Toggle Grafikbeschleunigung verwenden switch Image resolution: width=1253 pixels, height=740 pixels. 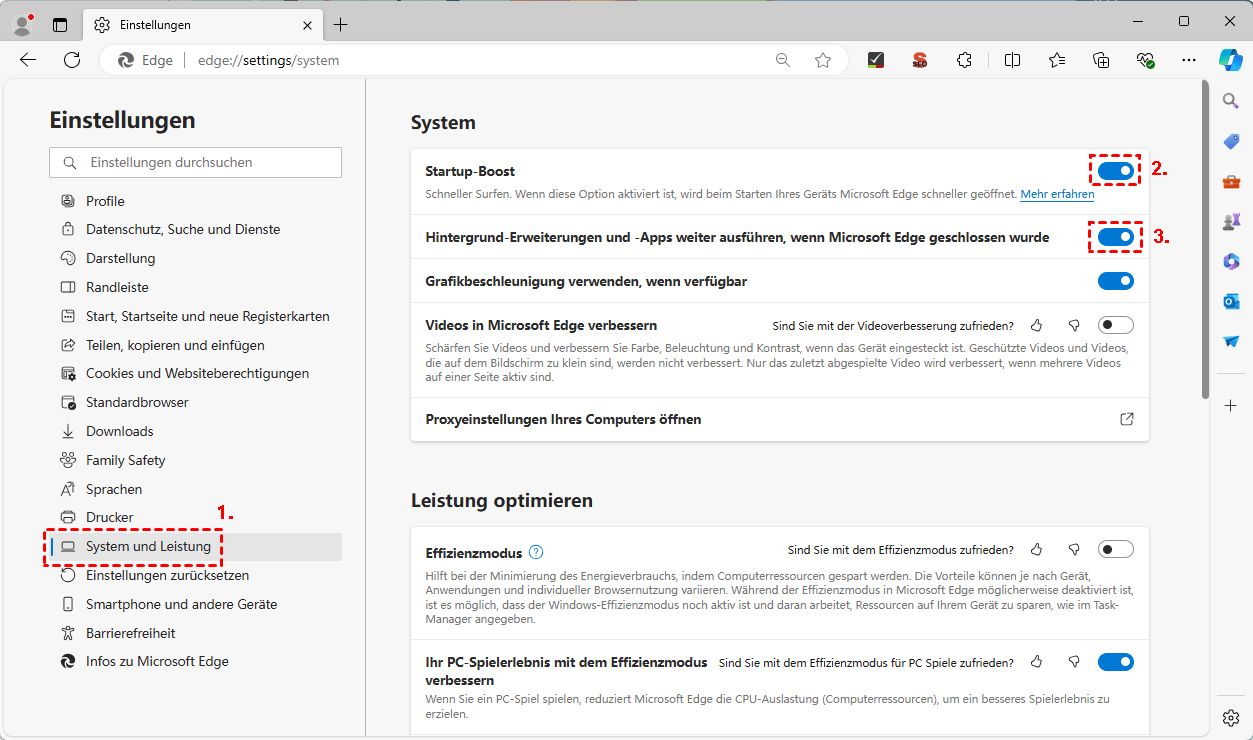pos(1115,281)
